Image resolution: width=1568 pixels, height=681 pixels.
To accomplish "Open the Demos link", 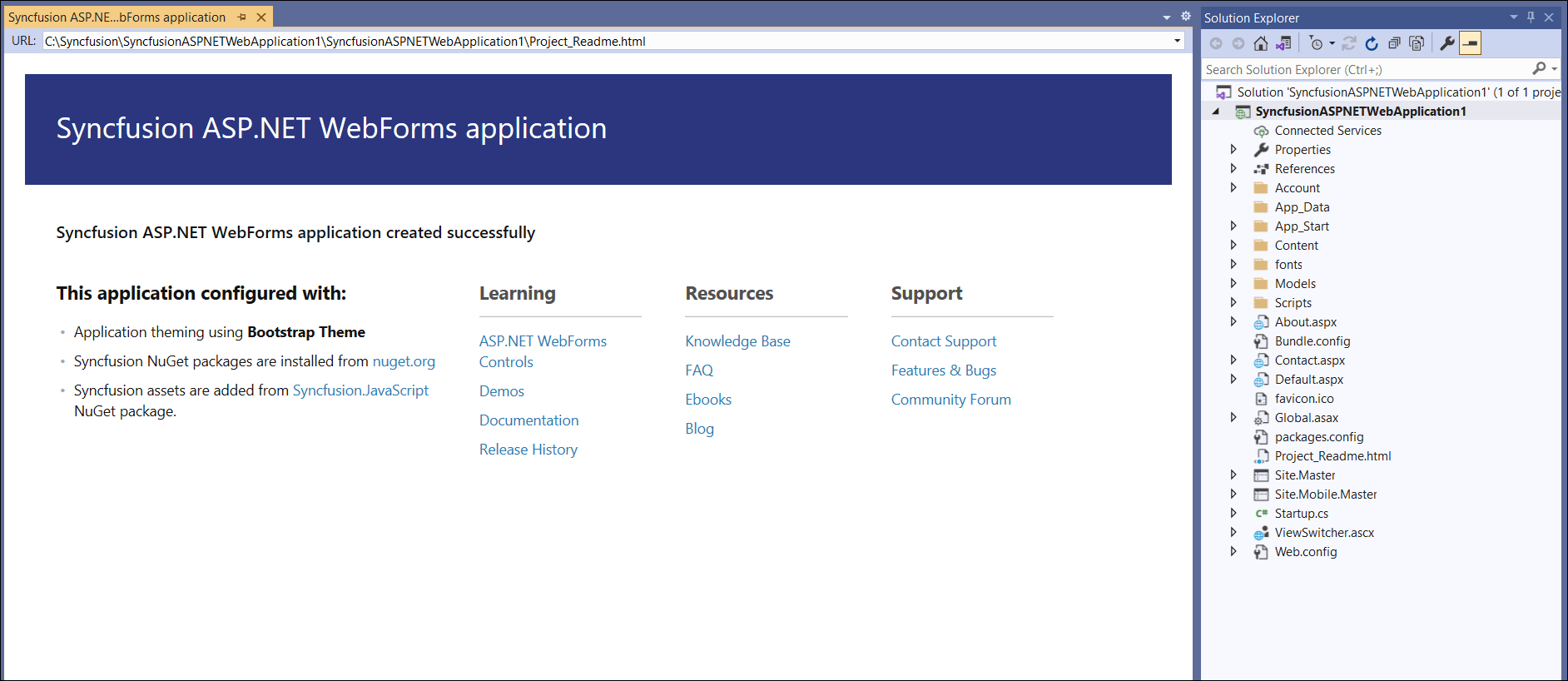I will (x=502, y=391).
